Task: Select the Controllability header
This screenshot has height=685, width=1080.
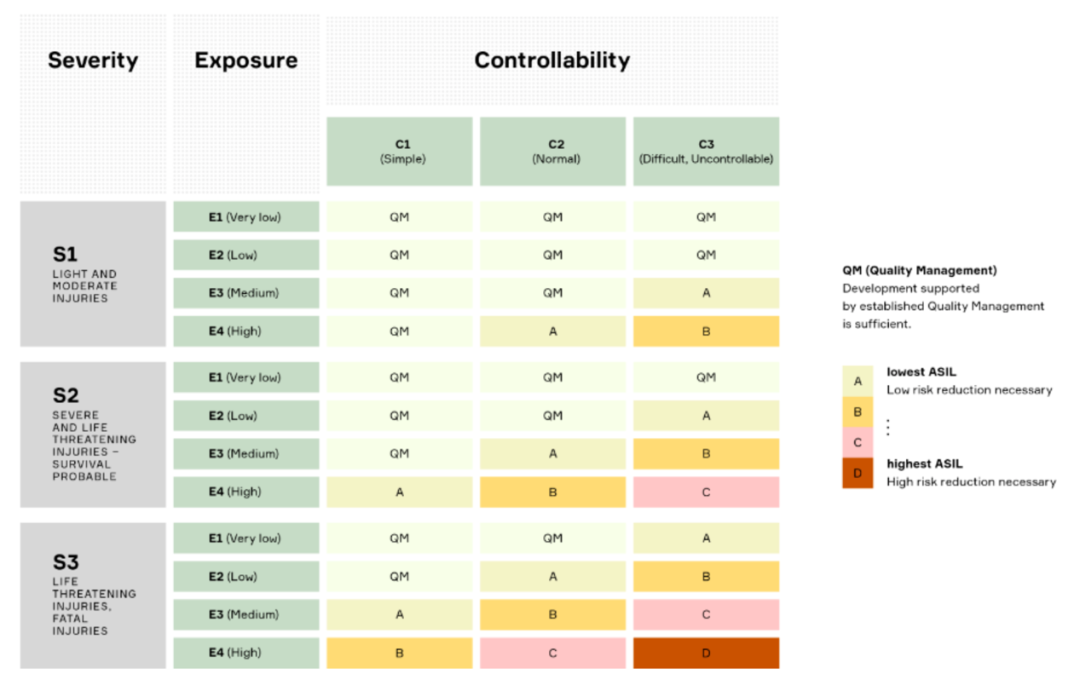Action: pyautogui.click(x=552, y=60)
